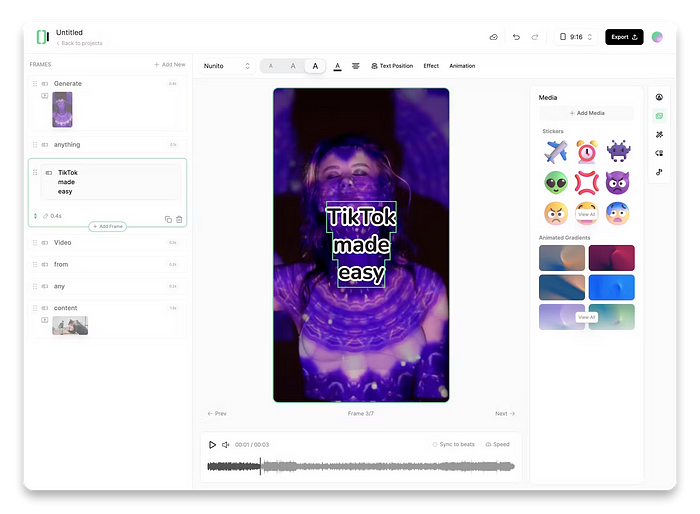Click the playhead marker on waveform
Image resolution: width=700 pixels, height=514 pixels.
pos(260,466)
